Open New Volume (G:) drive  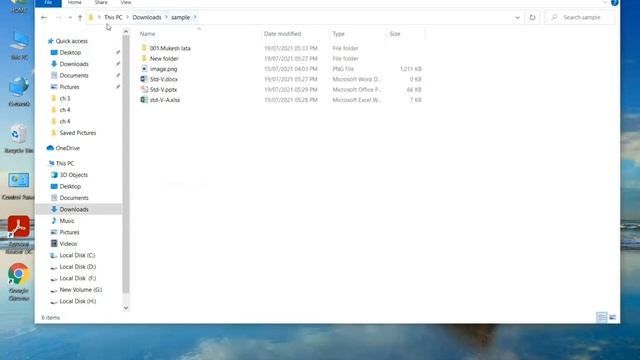(x=80, y=289)
